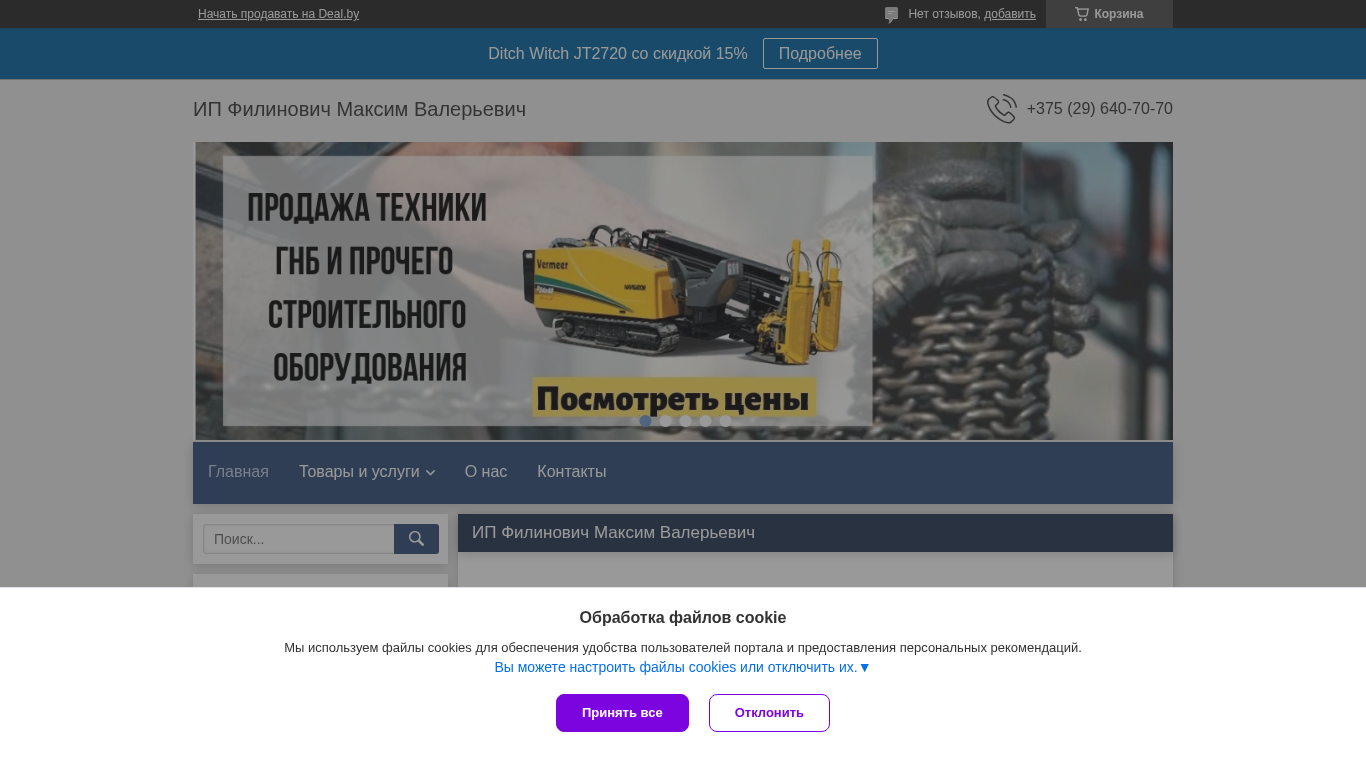Click the Обработка файлов cookie heading

(x=683, y=618)
